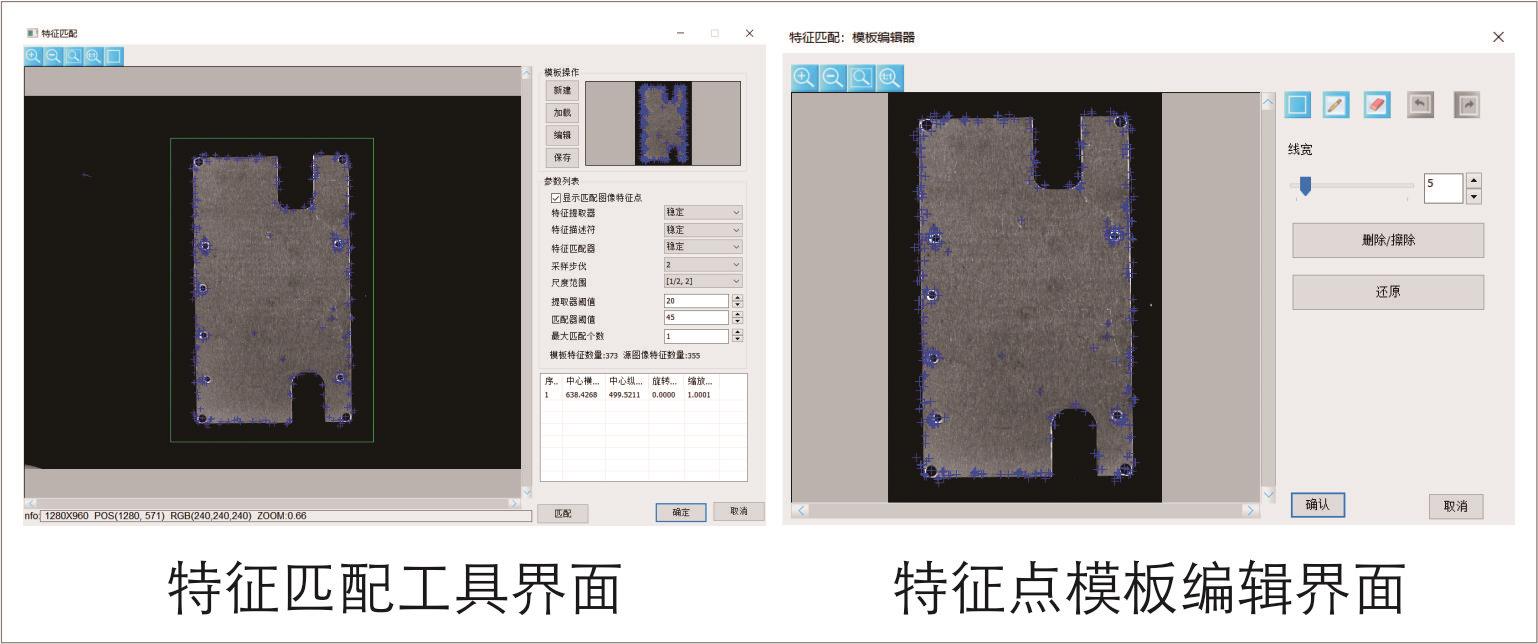Screen dimensions: 1538x644
Task: Click zoom-in icon in 特征匹配 window toolbar
Action: click(33, 57)
